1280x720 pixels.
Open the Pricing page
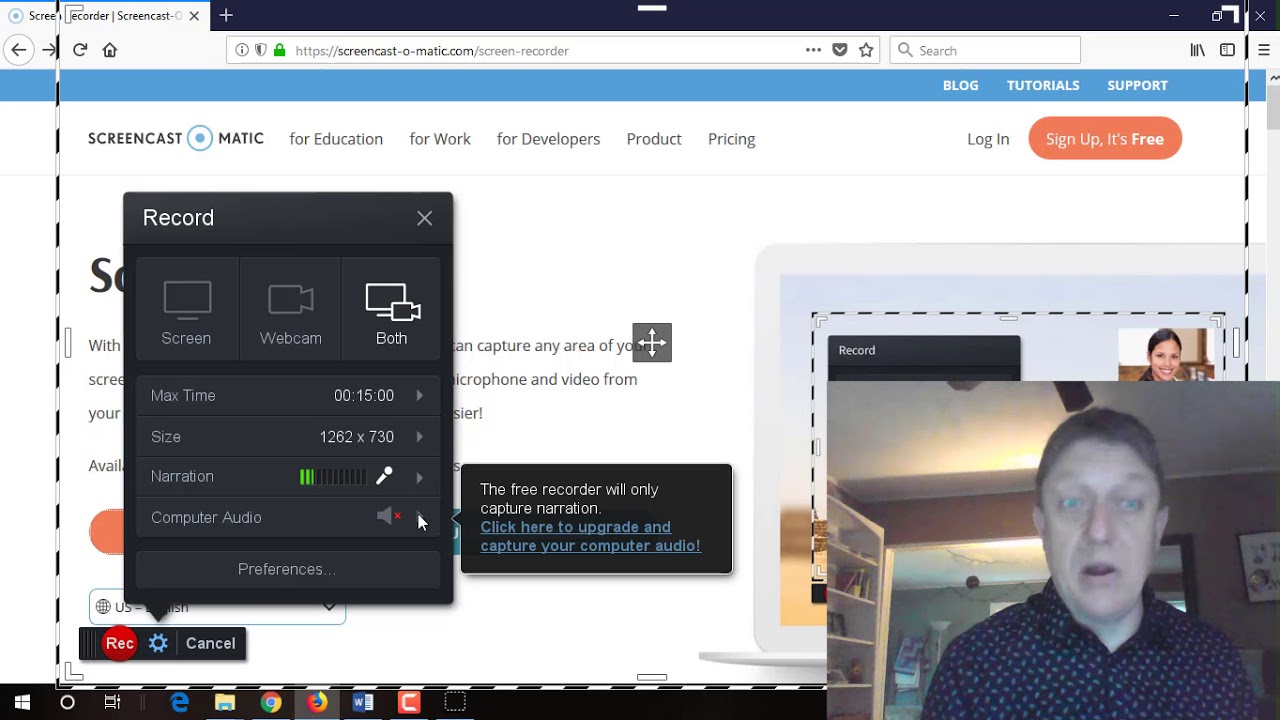[732, 139]
